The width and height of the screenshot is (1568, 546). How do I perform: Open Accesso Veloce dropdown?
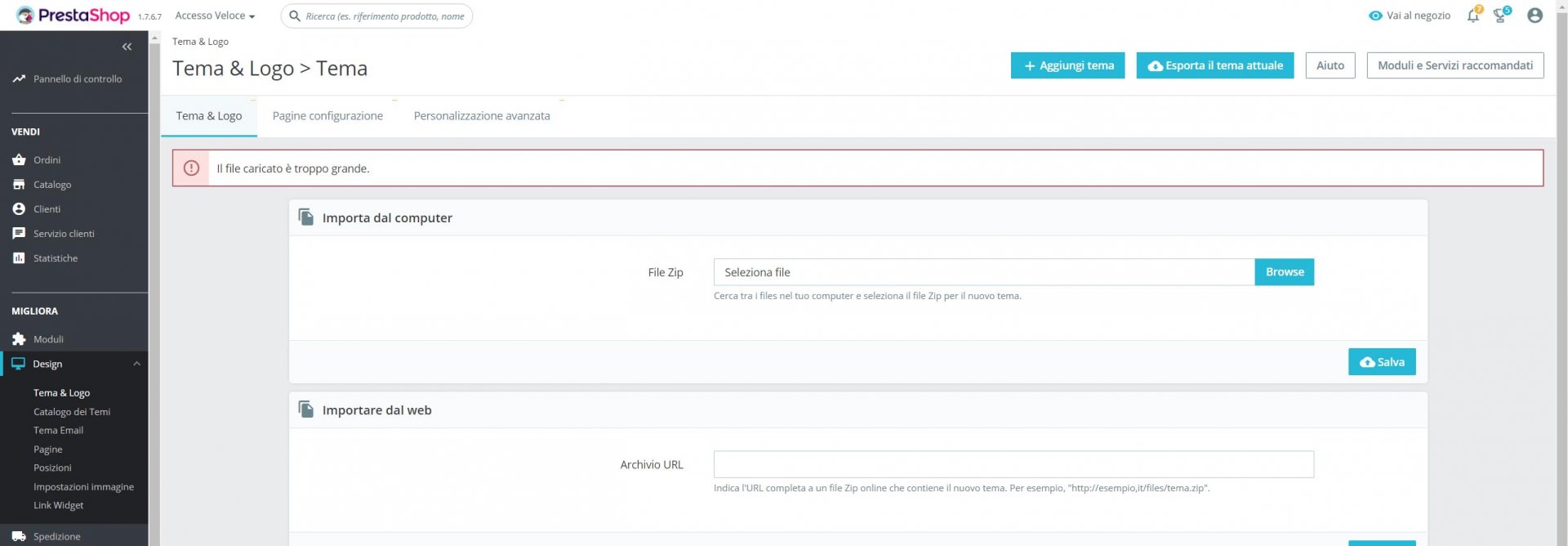tap(215, 16)
